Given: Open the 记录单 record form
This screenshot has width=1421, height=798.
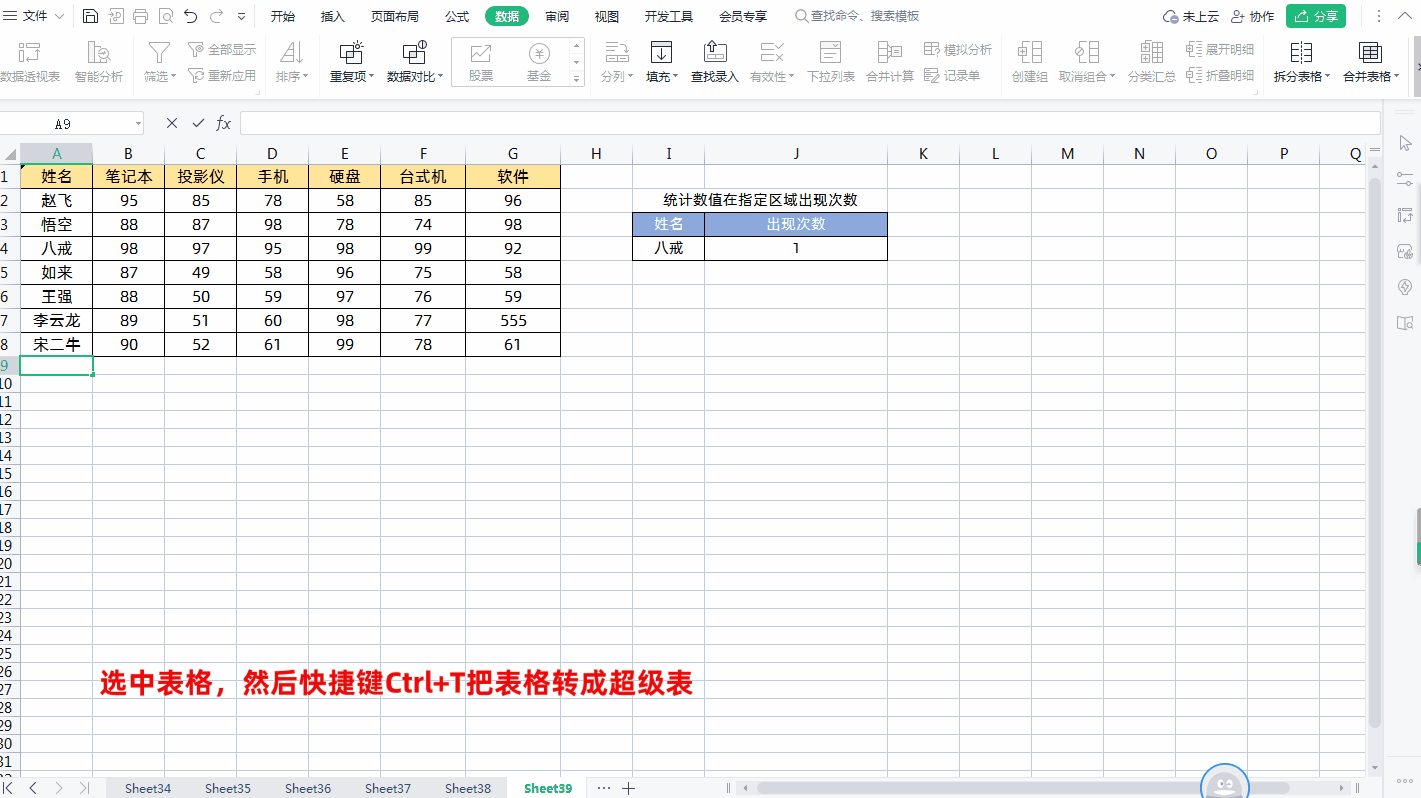Looking at the screenshot, I should click(952, 75).
